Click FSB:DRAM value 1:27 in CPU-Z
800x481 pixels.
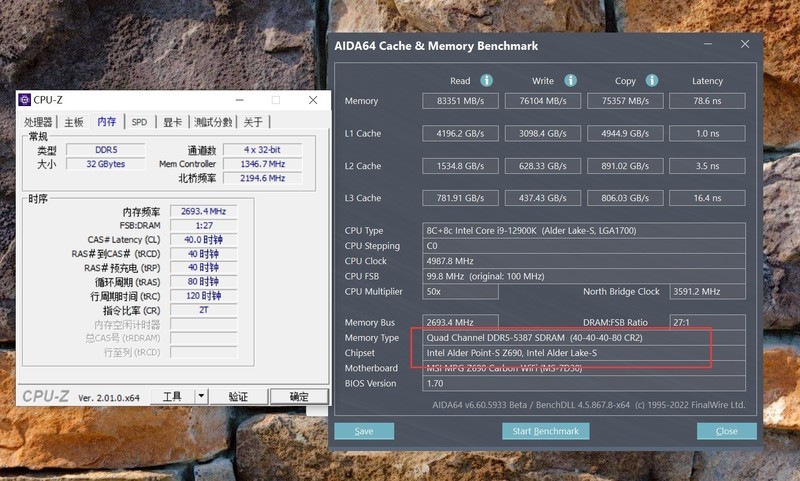click(x=204, y=225)
